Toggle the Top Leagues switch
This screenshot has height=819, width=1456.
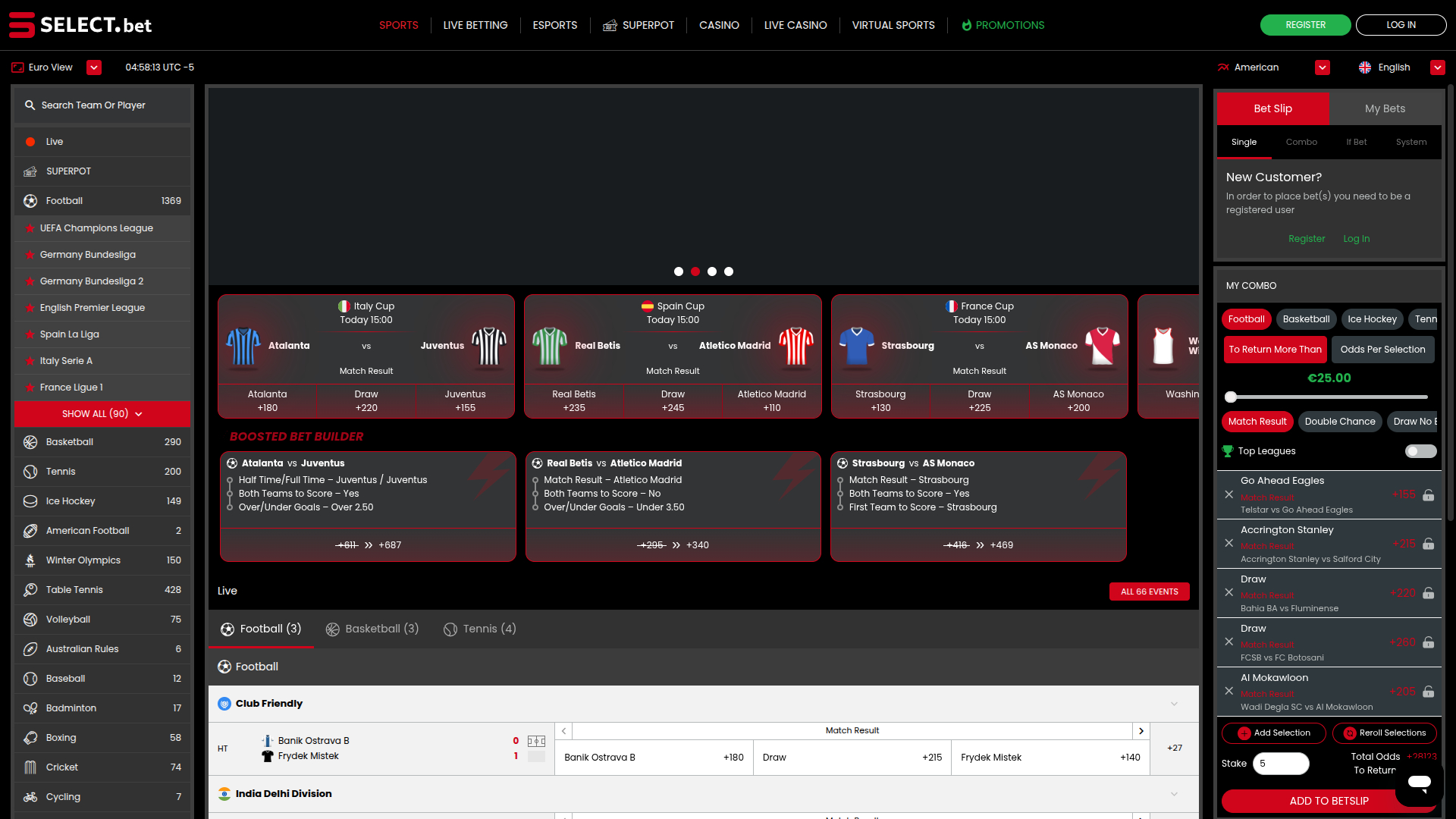point(1421,450)
